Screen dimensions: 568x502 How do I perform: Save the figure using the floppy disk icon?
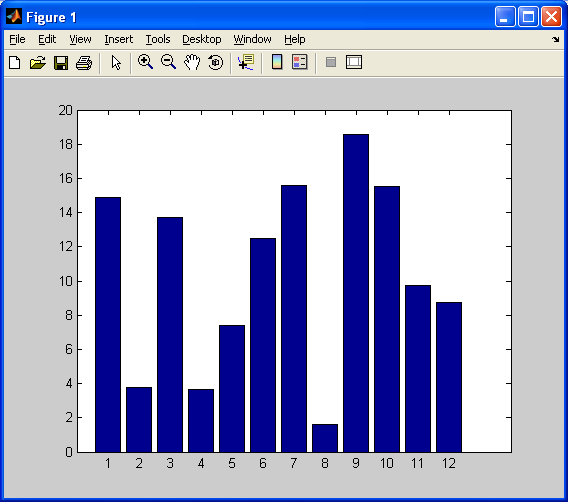pos(61,63)
